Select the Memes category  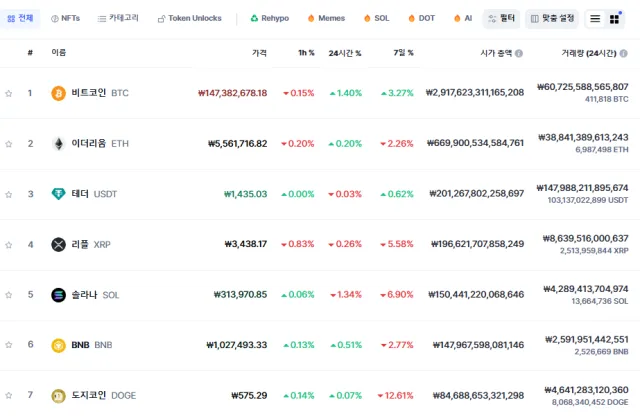(x=326, y=18)
